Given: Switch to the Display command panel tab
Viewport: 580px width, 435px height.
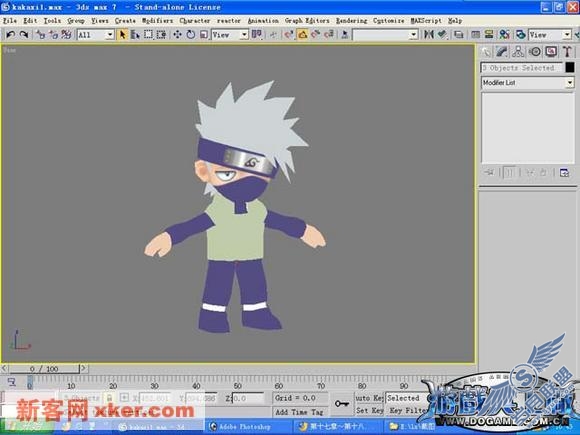Looking at the screenshot, I should pyautogui.click(x=551, y=52).
